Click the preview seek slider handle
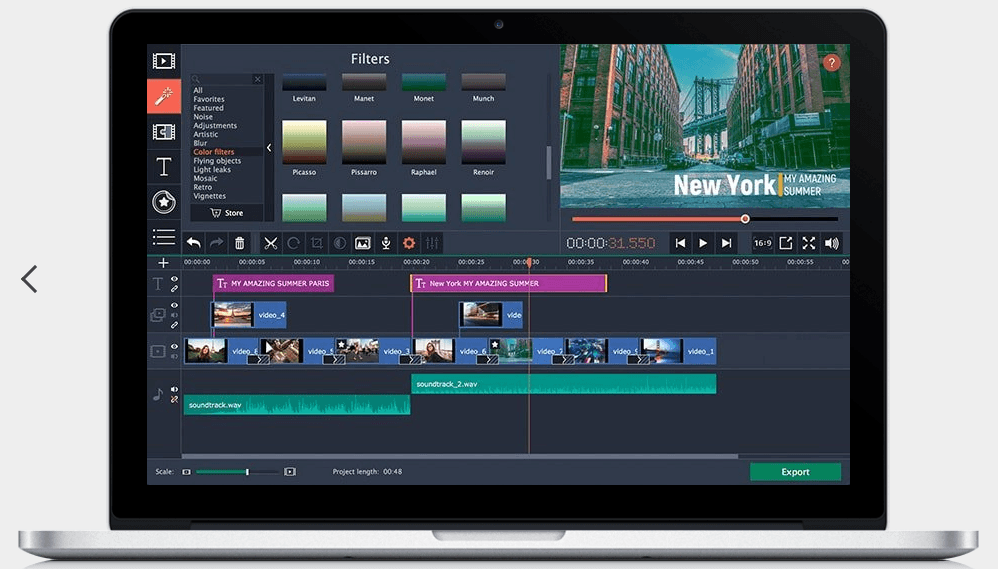This screenshot has height=569, width=998. click(x=745, y=219)
